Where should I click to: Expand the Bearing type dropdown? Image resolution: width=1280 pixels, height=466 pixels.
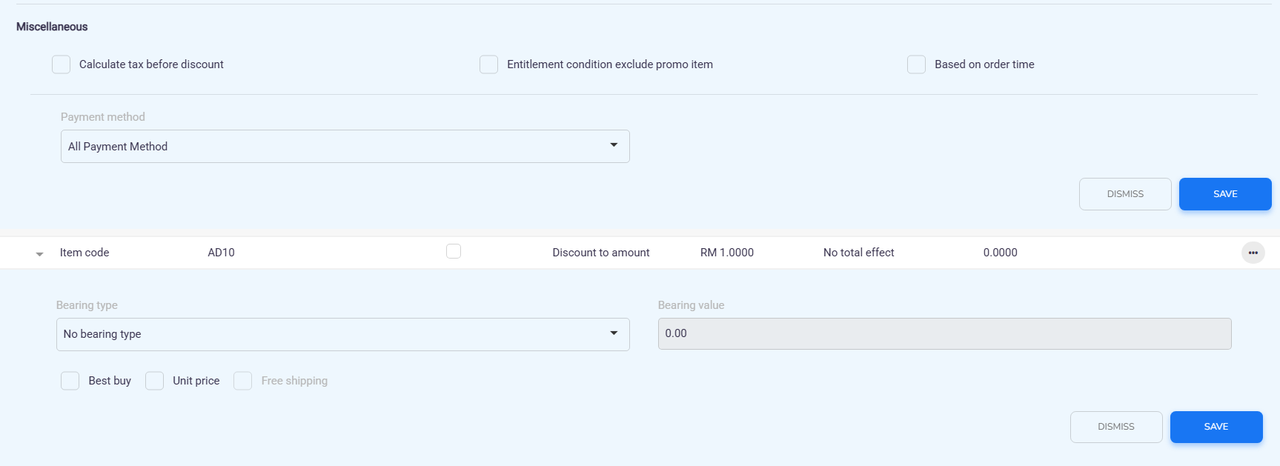tap(342, 335)
